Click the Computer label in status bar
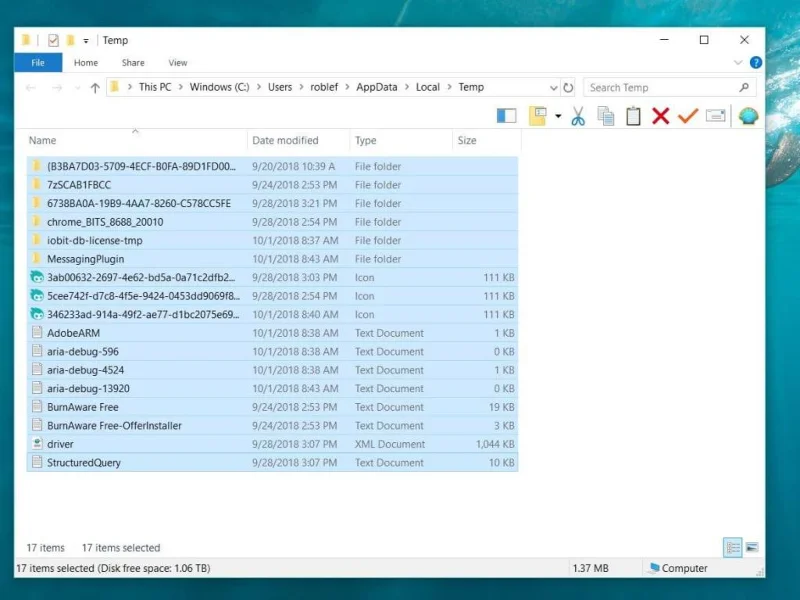 684,568
